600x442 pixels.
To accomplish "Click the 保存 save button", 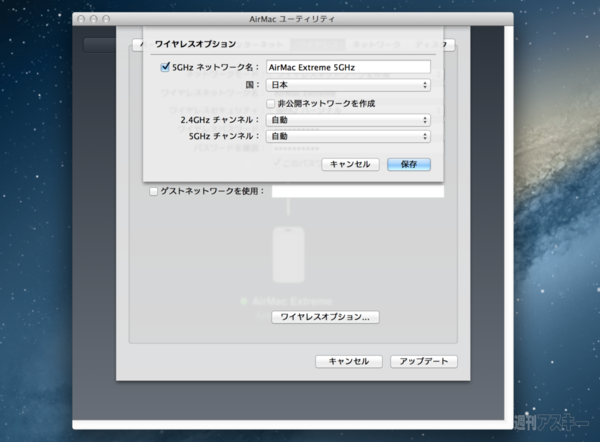I will click(x=409, y=165).
